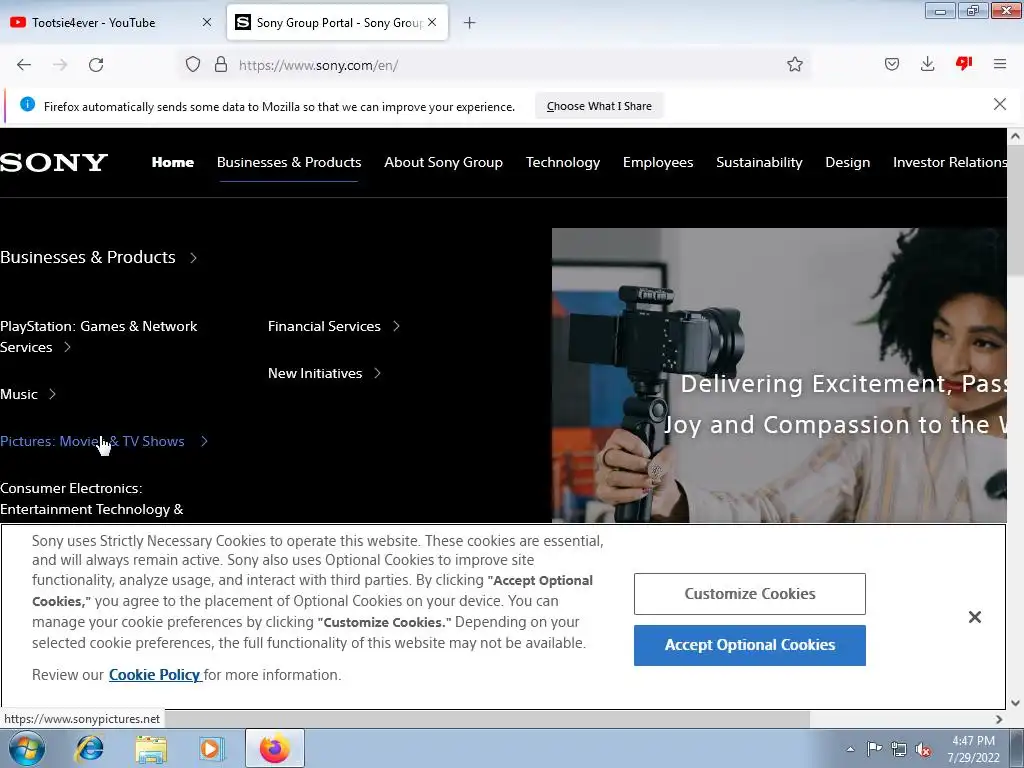
Task: Click chevron beside Pictures: Movies & TV Shows
Action: tap(204, 441)
